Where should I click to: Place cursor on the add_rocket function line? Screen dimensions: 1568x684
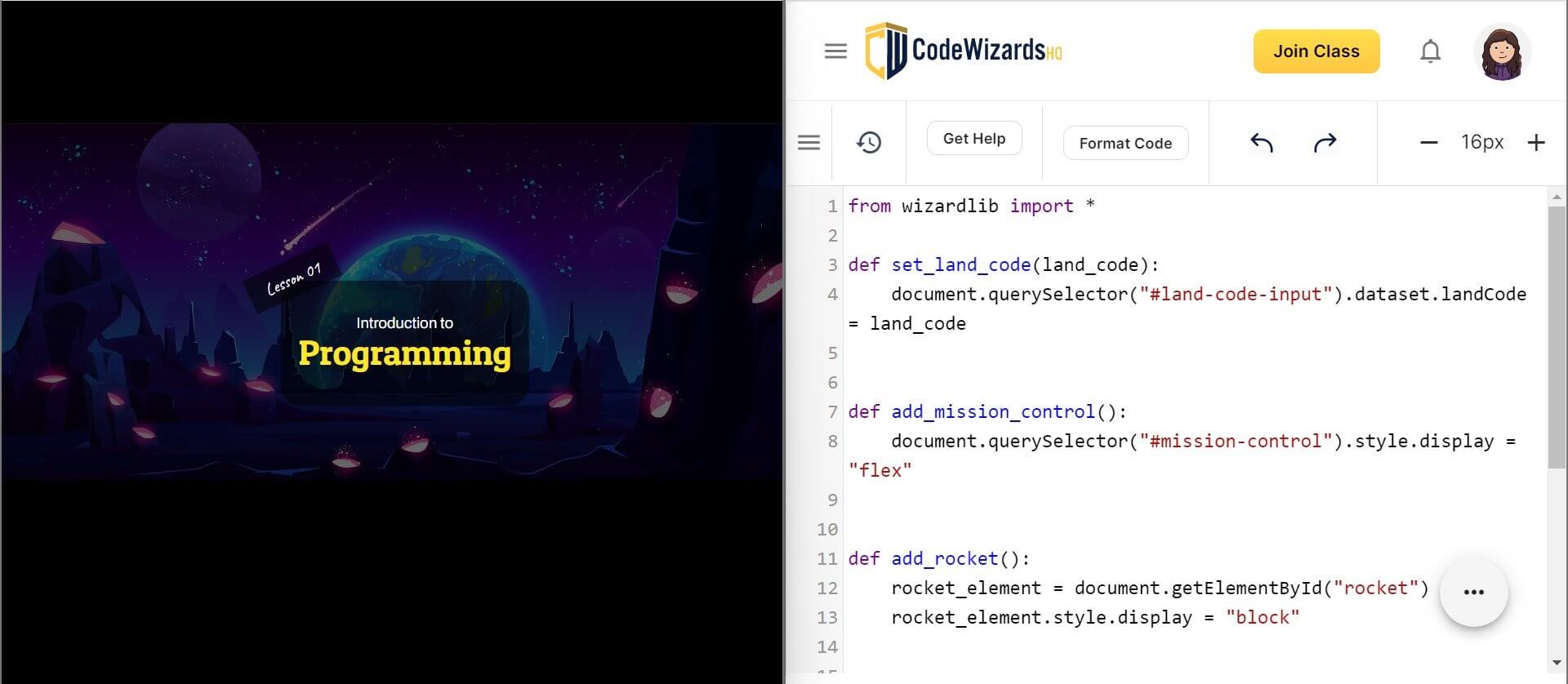coord(939,559)
